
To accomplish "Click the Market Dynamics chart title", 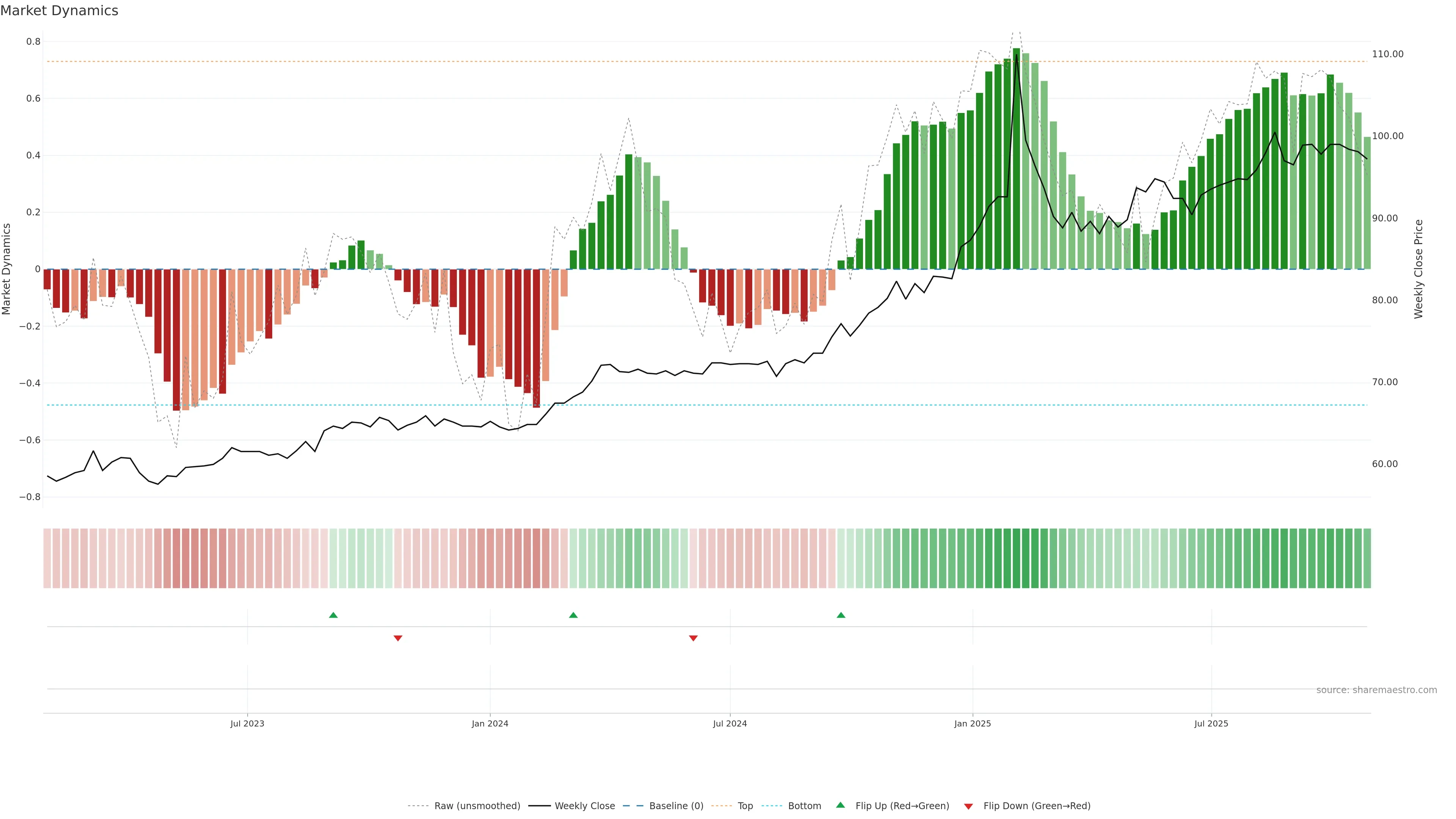I will pos(60,11).
